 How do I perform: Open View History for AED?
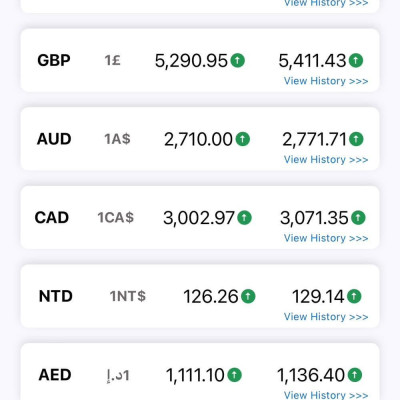pos(326,395)
